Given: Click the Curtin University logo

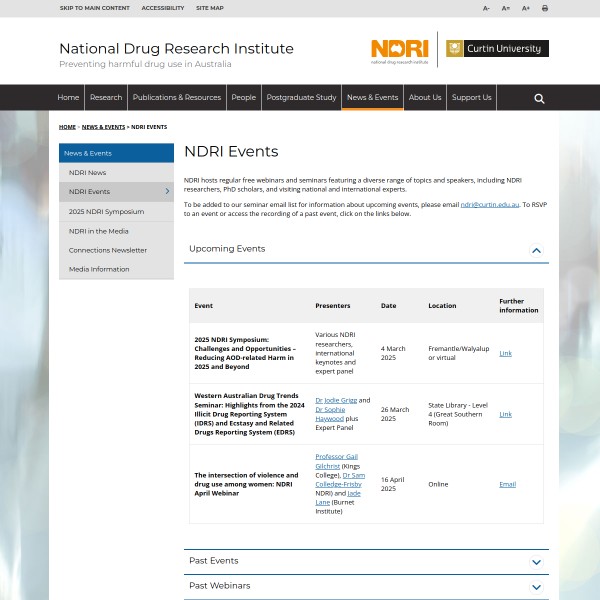Looking at the screenshot, I should (x=497, y=48).
